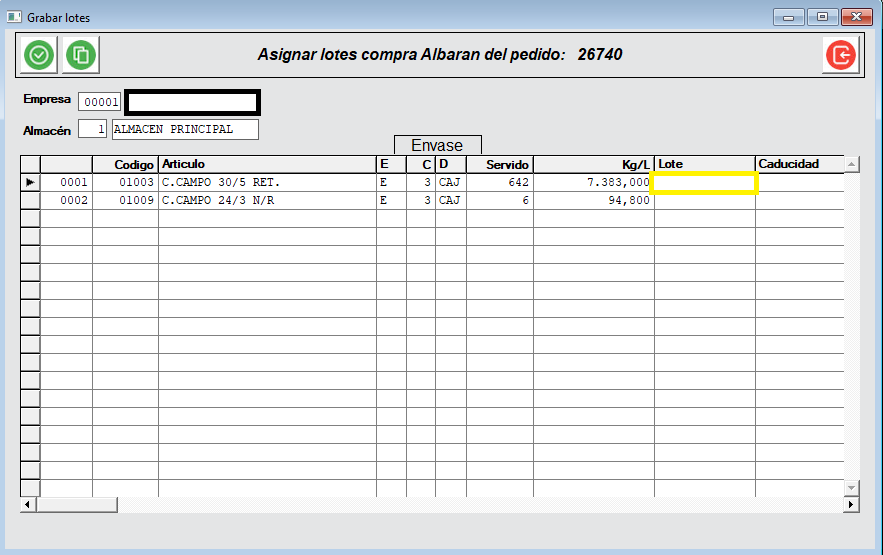Click the ALMACEN PRINCIPAL field
Viewport: 883px width, 555px height.
[185, 129]
